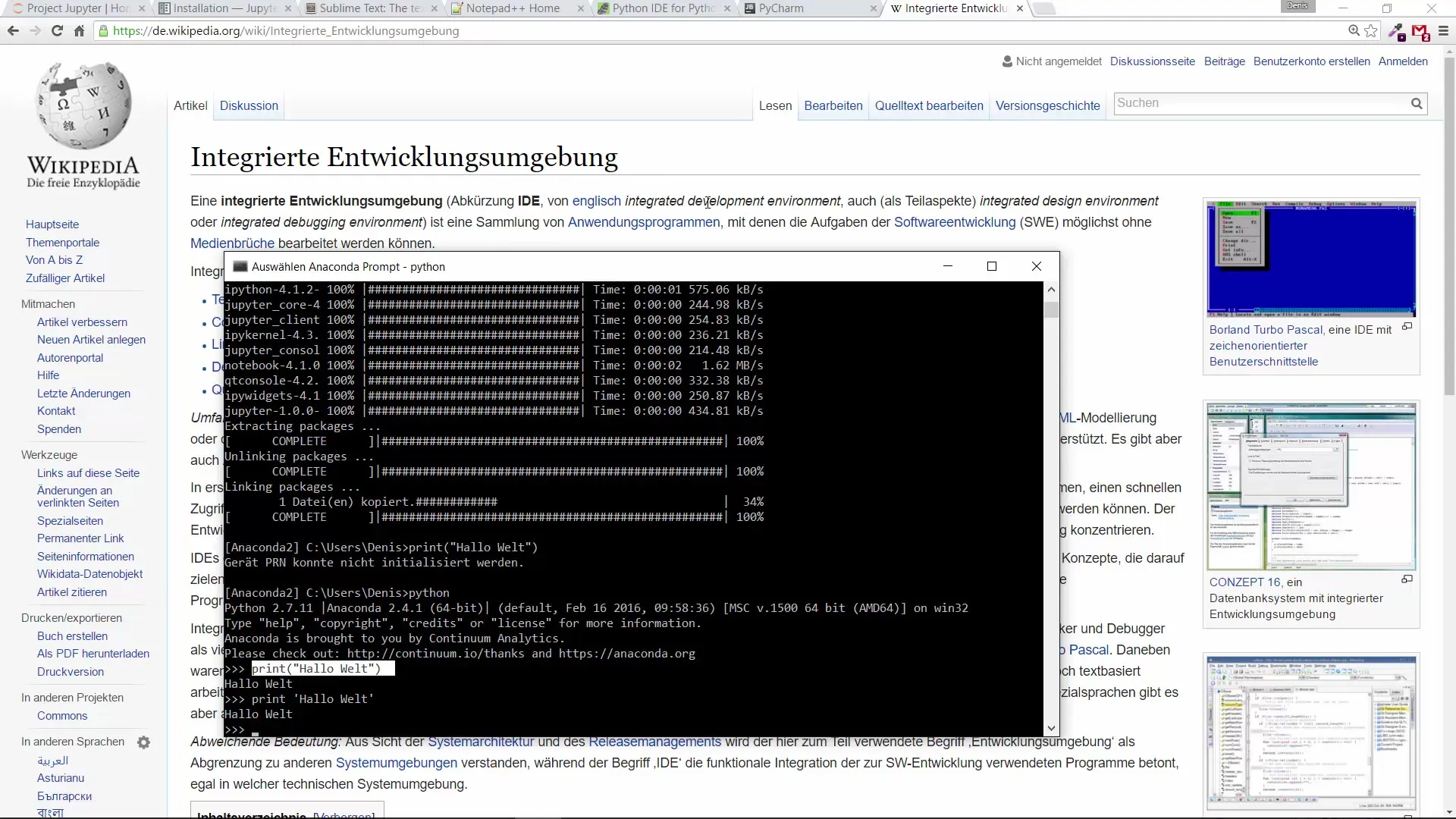Close the Notepad++ Home tab
Screen dimensions: 1456x819
[x=581, y=8]
